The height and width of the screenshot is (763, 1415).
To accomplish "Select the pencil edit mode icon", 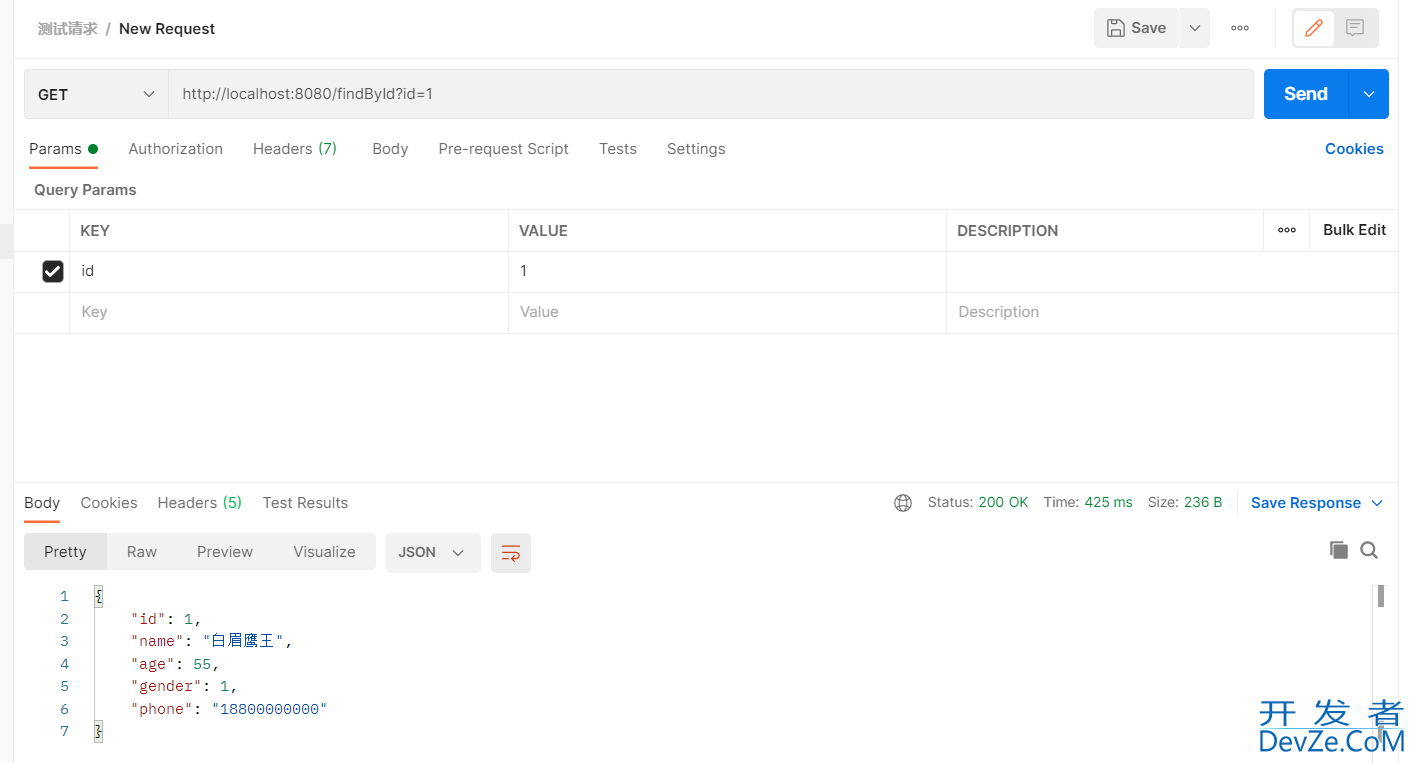I will click(1314, 28).
